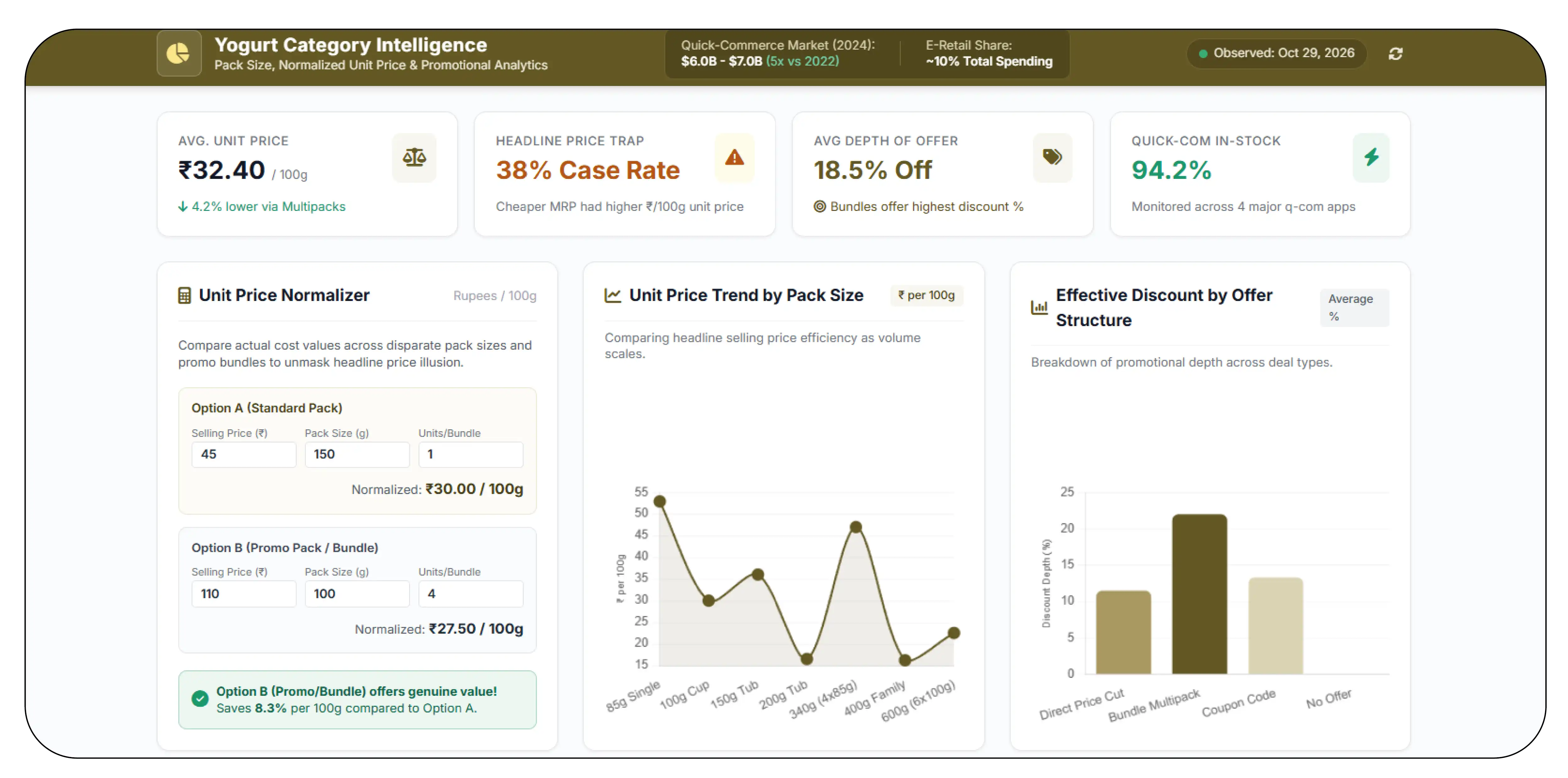Screen dimensions: 1568x778
Task: Click the target icon beside Bundles offer
Action: click(820, 206)
